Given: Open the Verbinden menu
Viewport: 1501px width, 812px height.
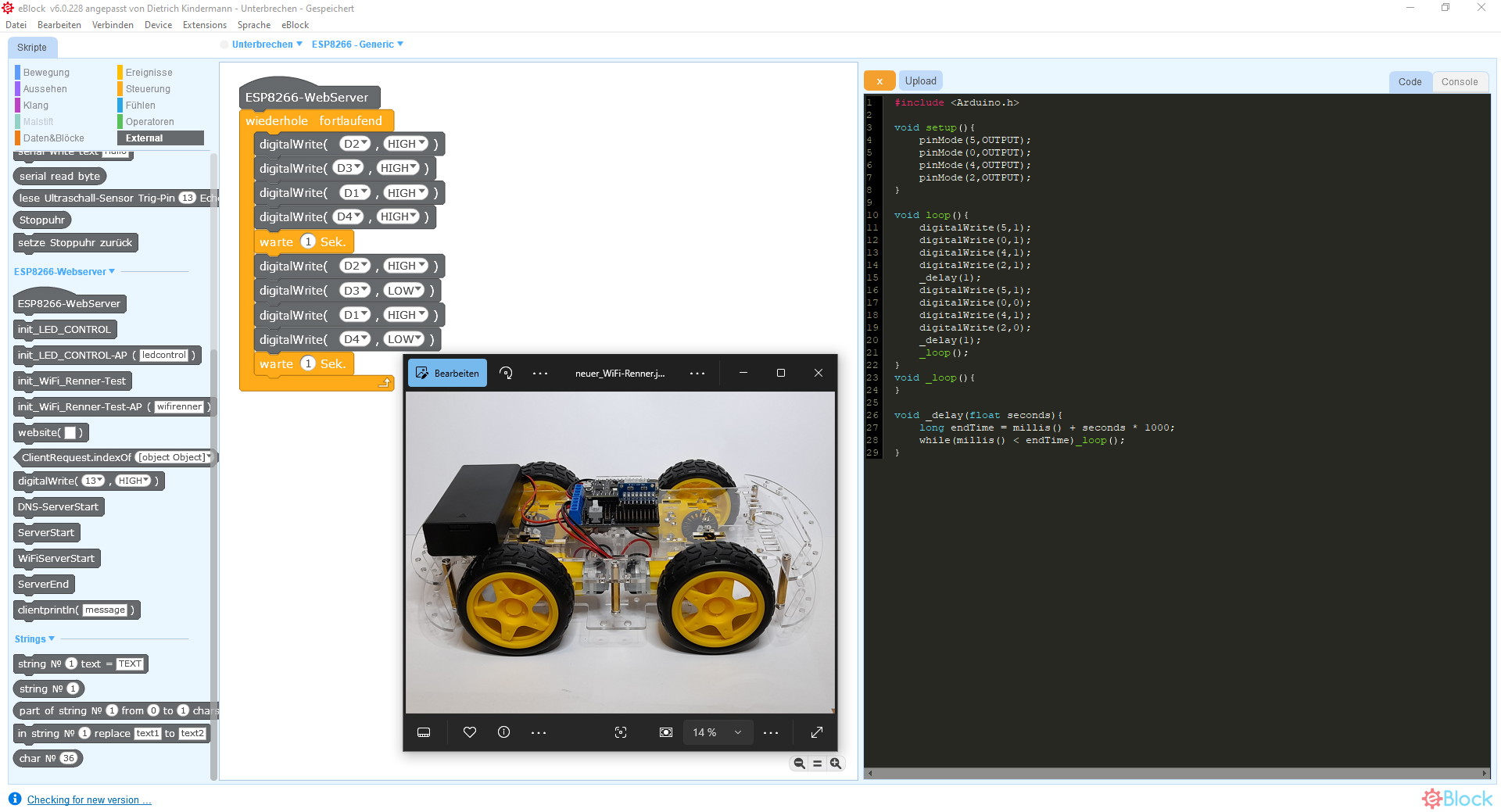Looking at the screenshot, I should point(113,24).
